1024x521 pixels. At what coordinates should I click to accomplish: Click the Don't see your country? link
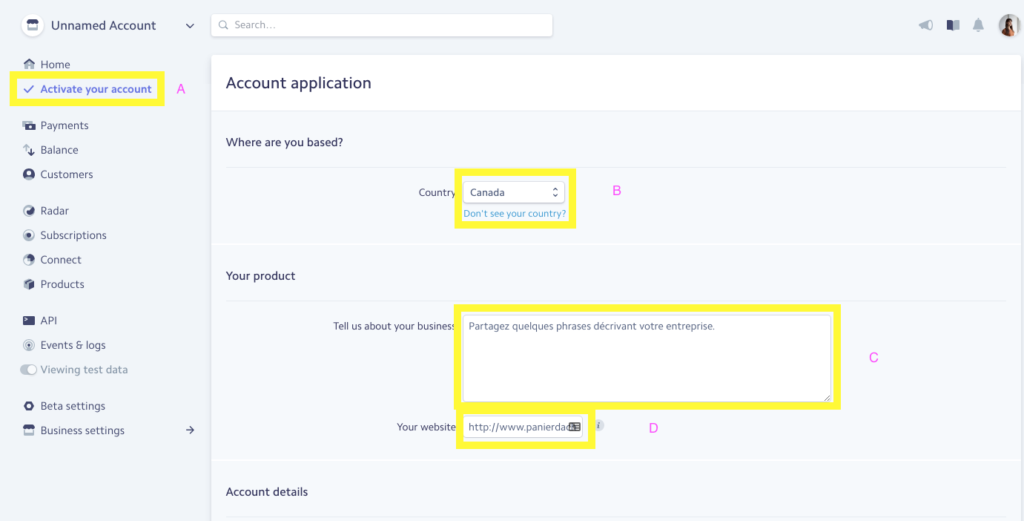coord(515,214)
